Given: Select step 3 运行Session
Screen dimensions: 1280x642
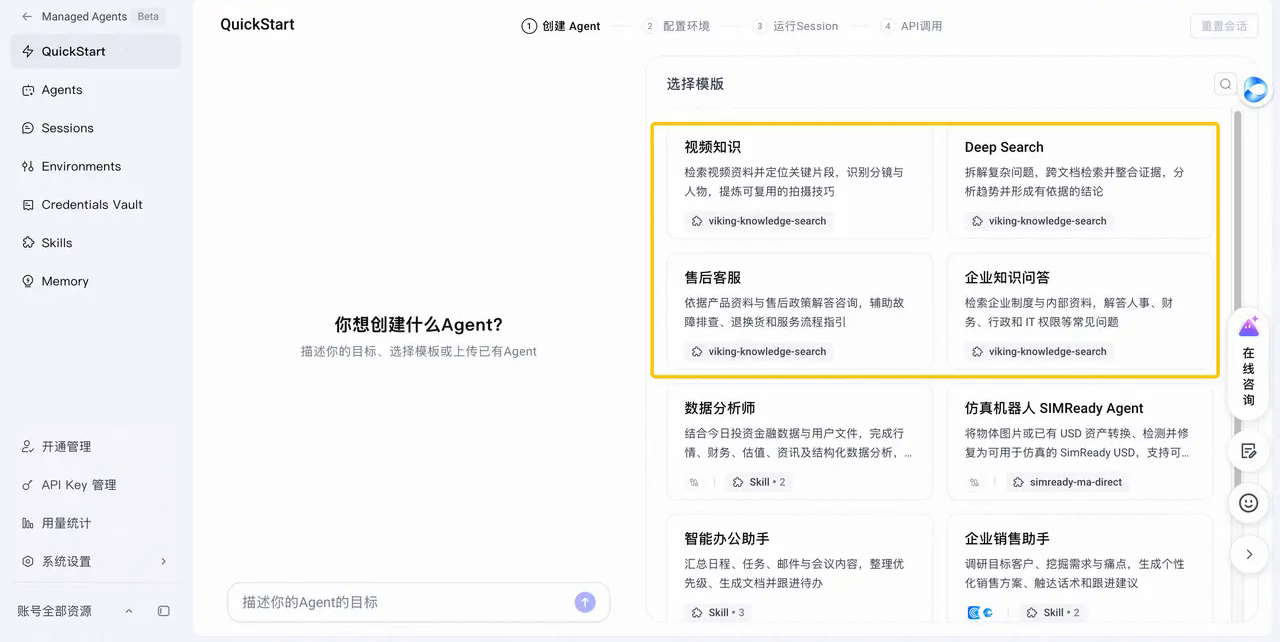Looking at the screenshot, I should tap(796, 26).
